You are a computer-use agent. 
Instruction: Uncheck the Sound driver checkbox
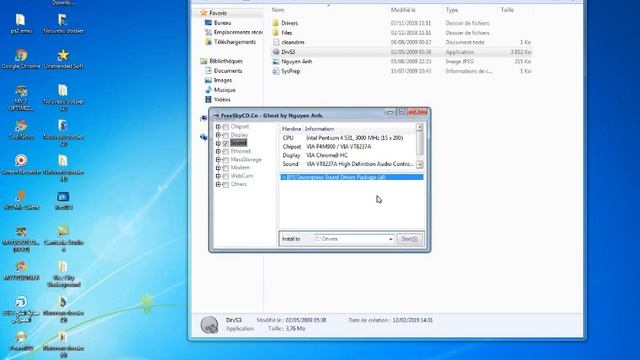tap(226, 143)
